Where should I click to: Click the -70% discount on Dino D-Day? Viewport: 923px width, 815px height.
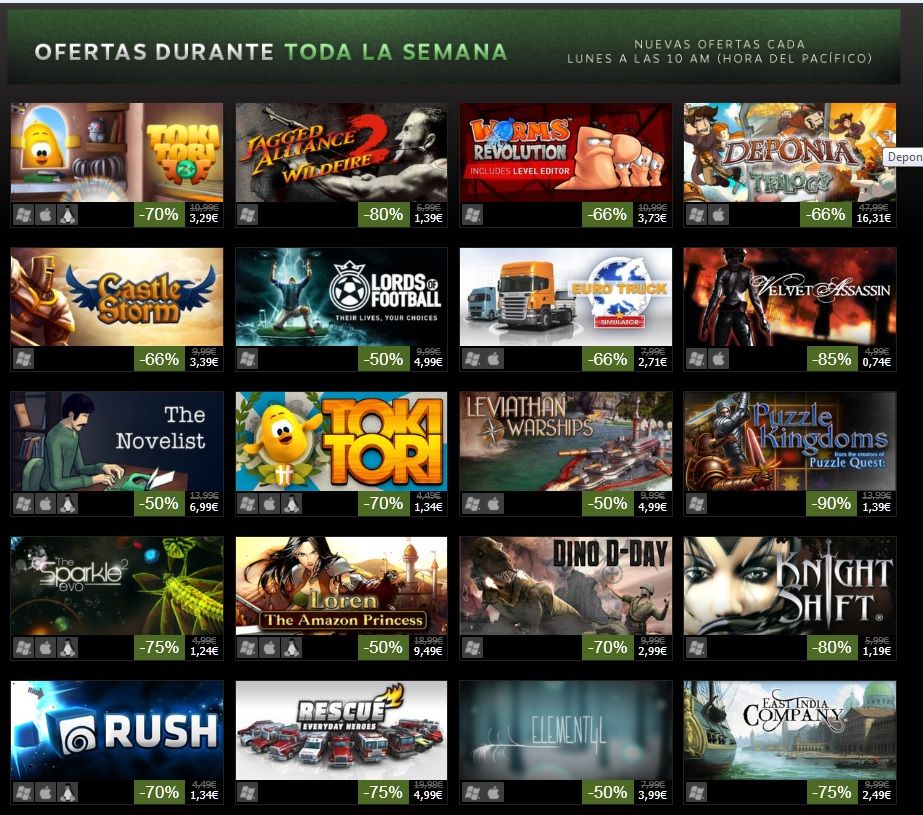click(607, 648)
